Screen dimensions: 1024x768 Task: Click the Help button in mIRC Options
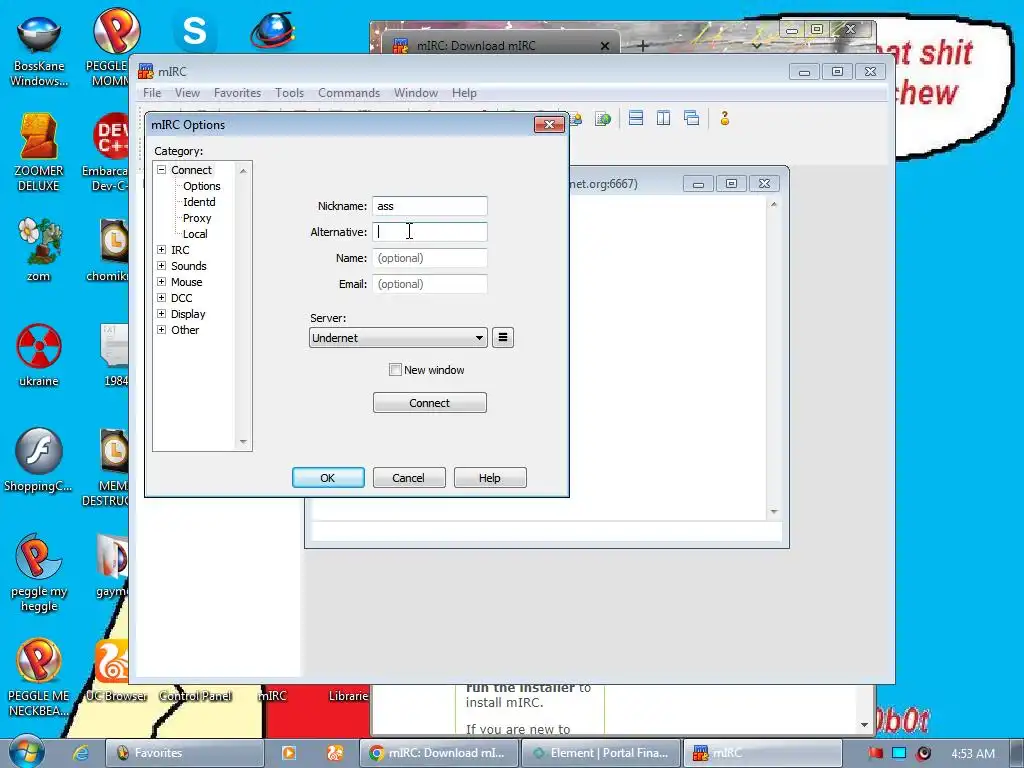click(x=490, y=478)
